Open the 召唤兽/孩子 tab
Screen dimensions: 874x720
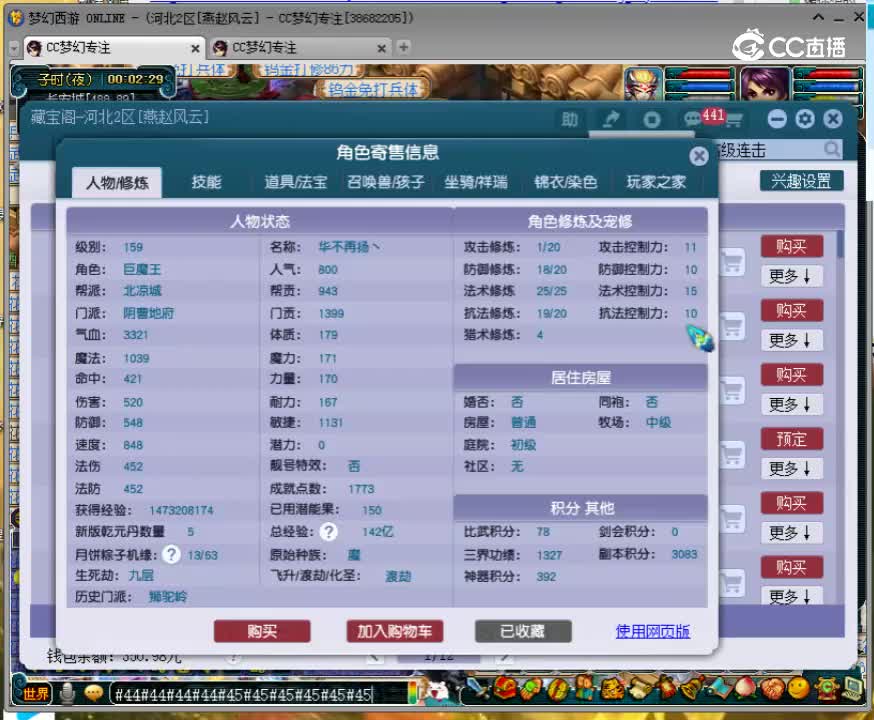(x=386, y=182)
